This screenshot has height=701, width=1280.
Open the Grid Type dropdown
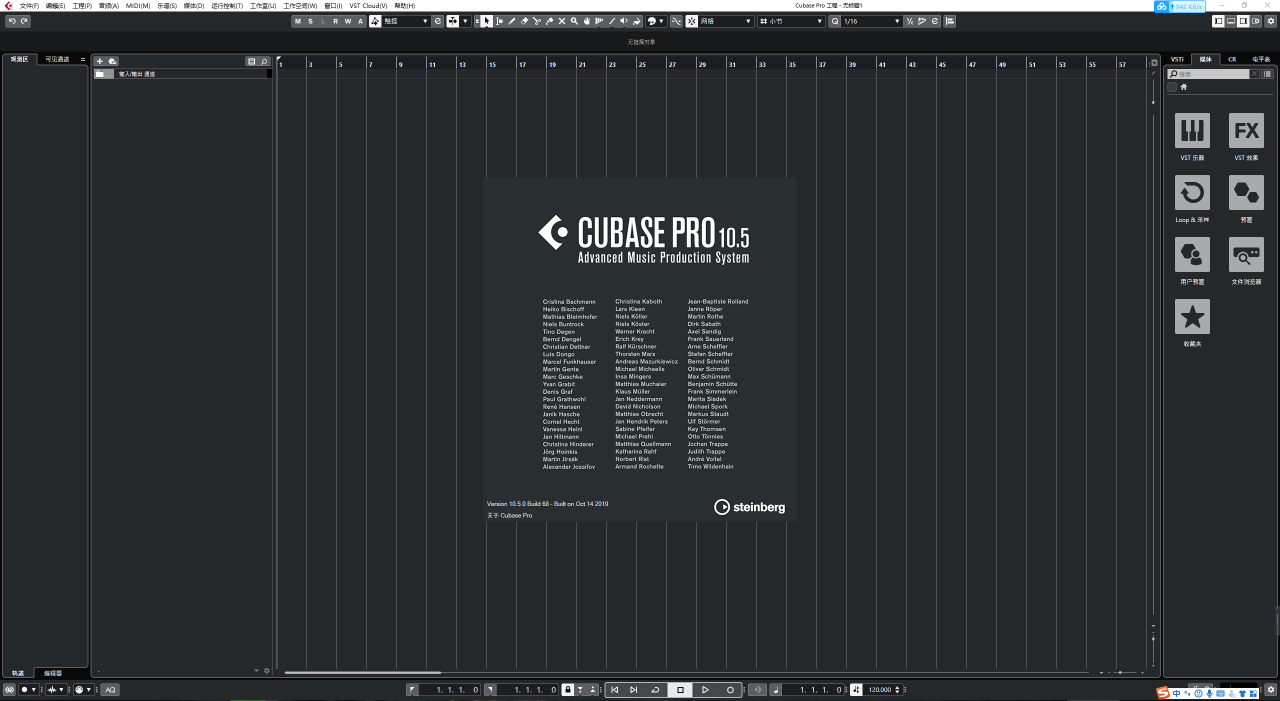[790, 21]
